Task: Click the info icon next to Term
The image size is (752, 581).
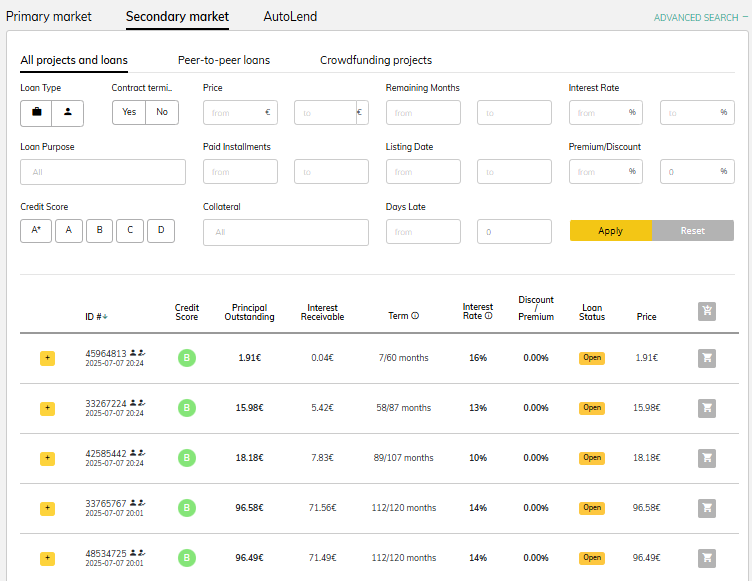Action: 415,316
